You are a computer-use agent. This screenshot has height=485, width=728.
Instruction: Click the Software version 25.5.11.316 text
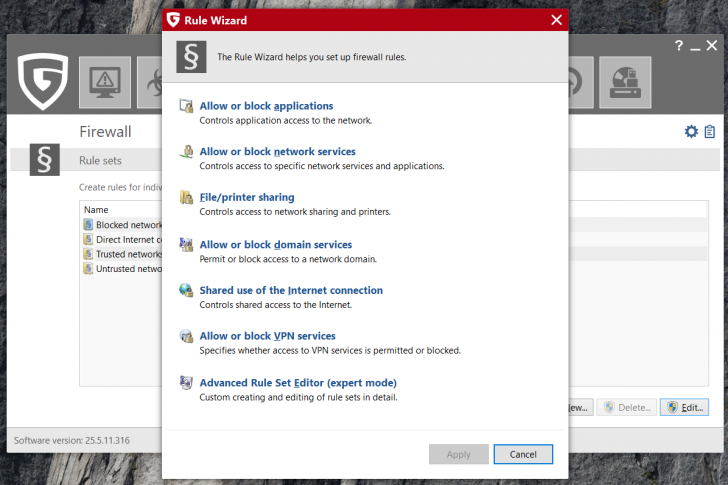click(x=72, y=440)
